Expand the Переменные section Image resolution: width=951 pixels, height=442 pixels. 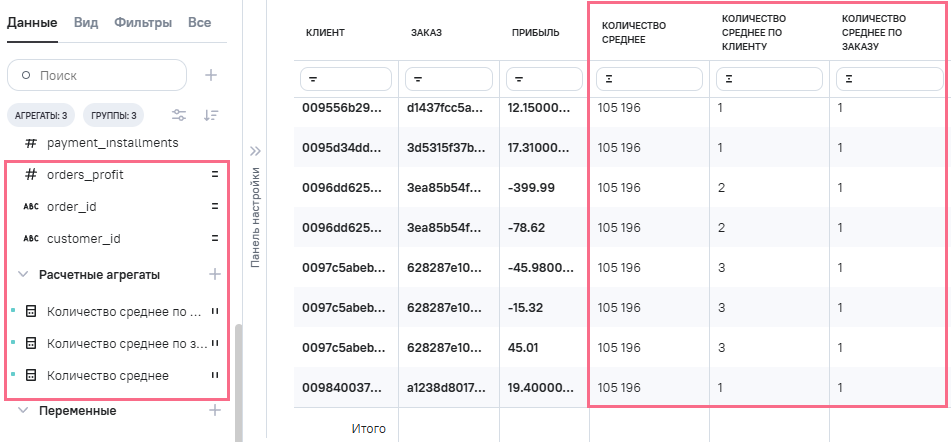[x=23, y=410]
